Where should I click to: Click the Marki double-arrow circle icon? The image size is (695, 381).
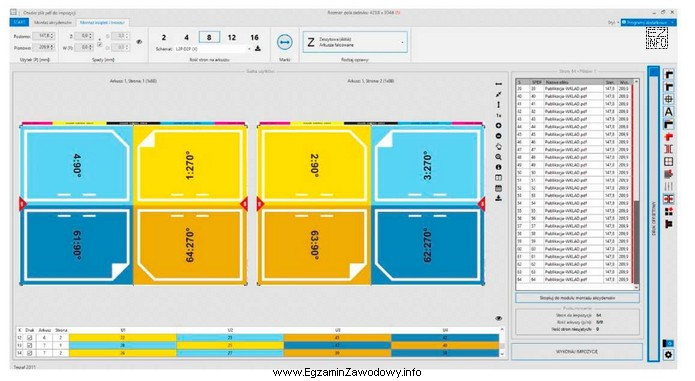coord(285,42)
